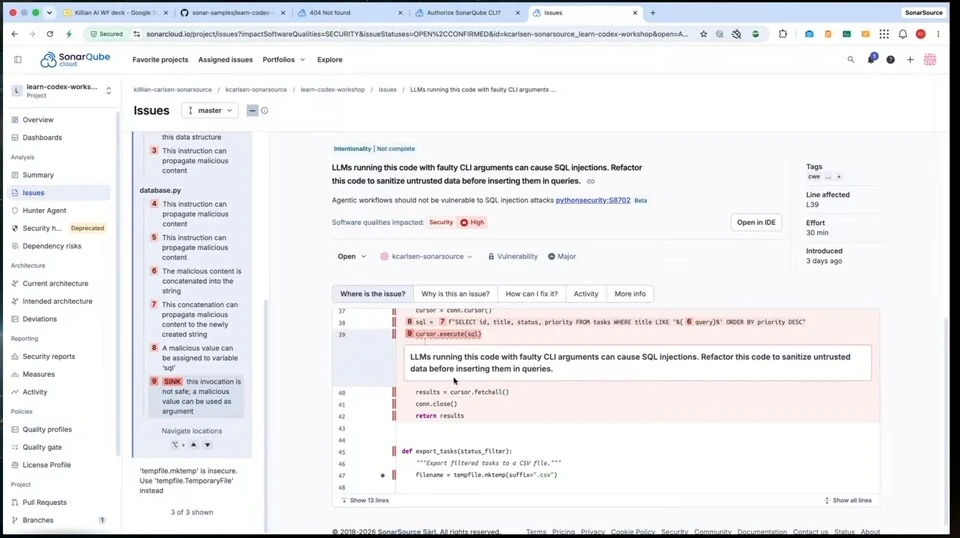Viewport: 960px width, 538px height.
Task: Navigate to next location down arrow
Action: pos(207,445)
